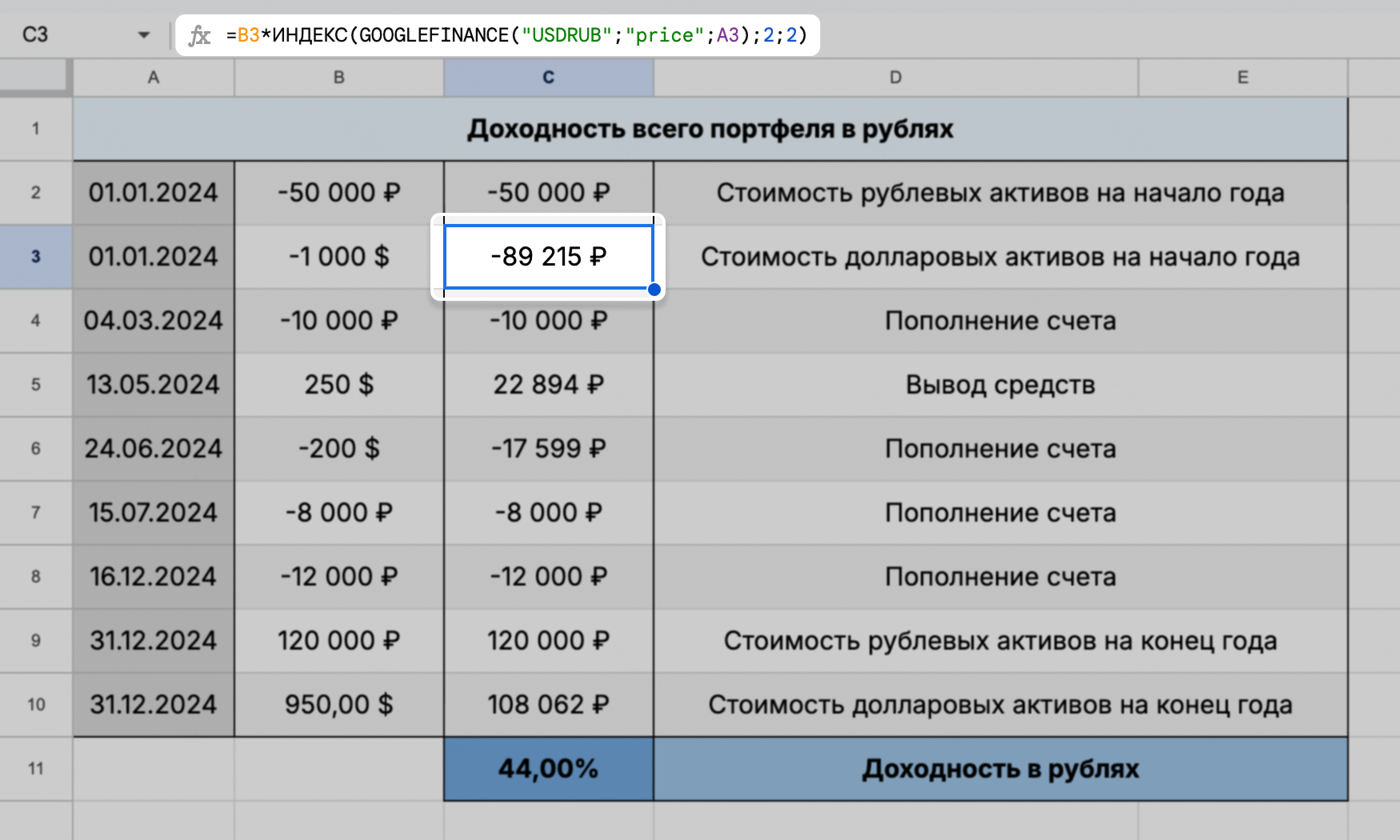The height and width of the screenshot is (840, 1400).
Task: Select the cell labeled Пополнение счета in row 4
Action: pos(999,320)
